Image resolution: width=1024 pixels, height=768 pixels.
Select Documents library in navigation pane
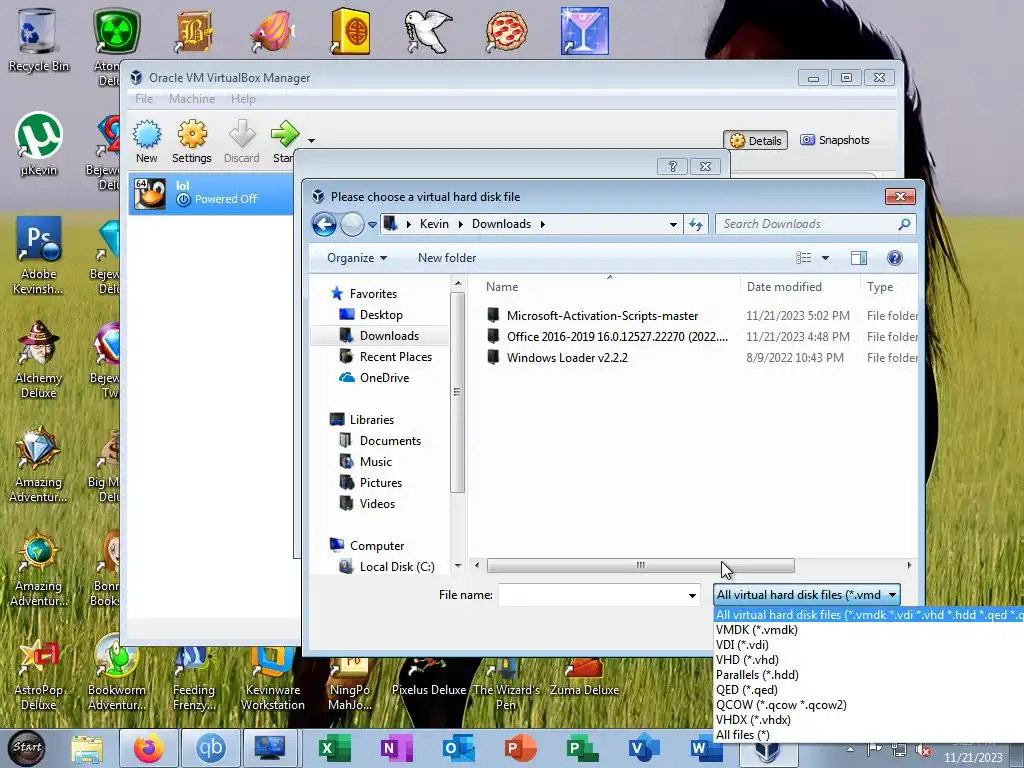pos(390,441)
